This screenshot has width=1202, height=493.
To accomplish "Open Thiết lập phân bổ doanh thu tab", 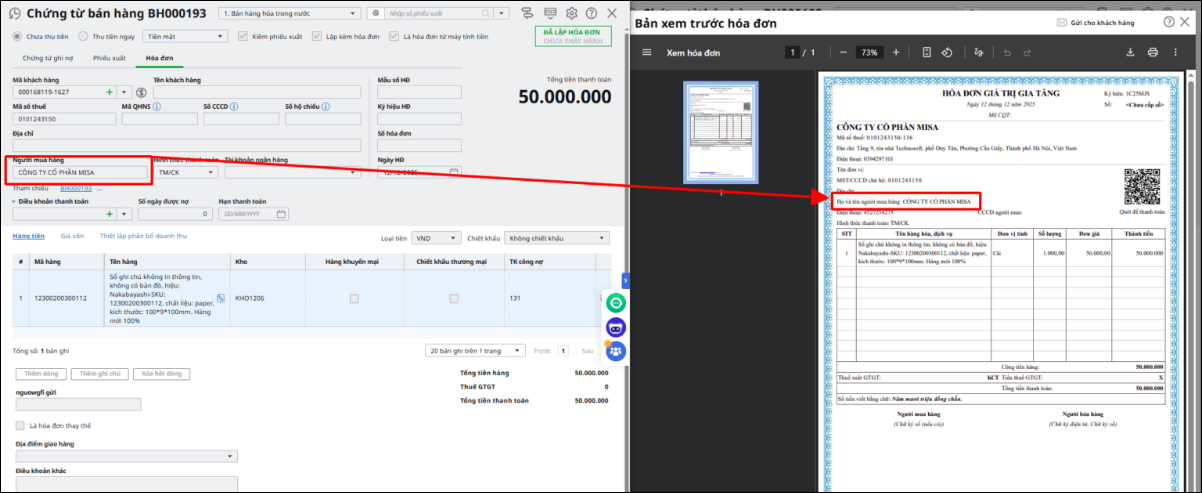I will click(x=143, y=236).
